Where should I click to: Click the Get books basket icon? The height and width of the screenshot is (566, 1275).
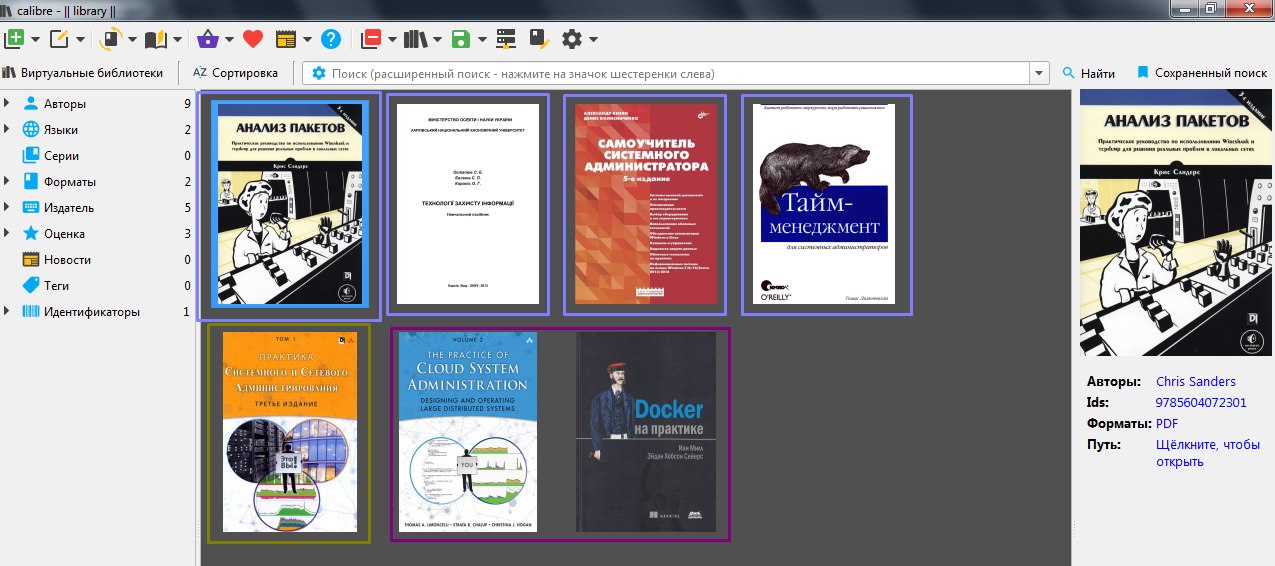click(x=208, y=39)
